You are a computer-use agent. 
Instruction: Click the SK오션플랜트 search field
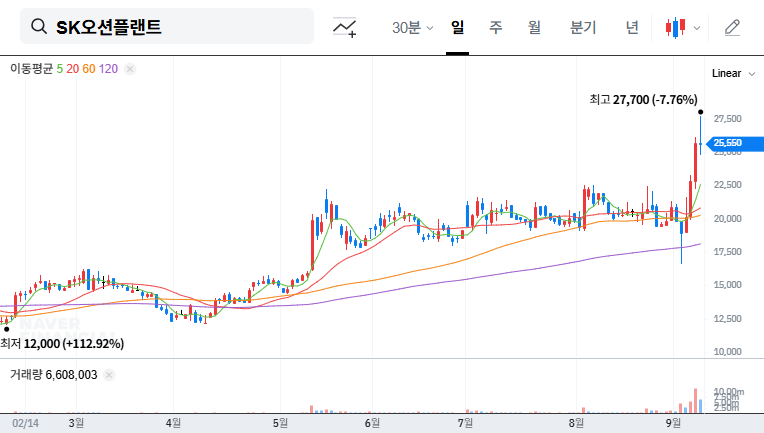click(x=167, y=26)
